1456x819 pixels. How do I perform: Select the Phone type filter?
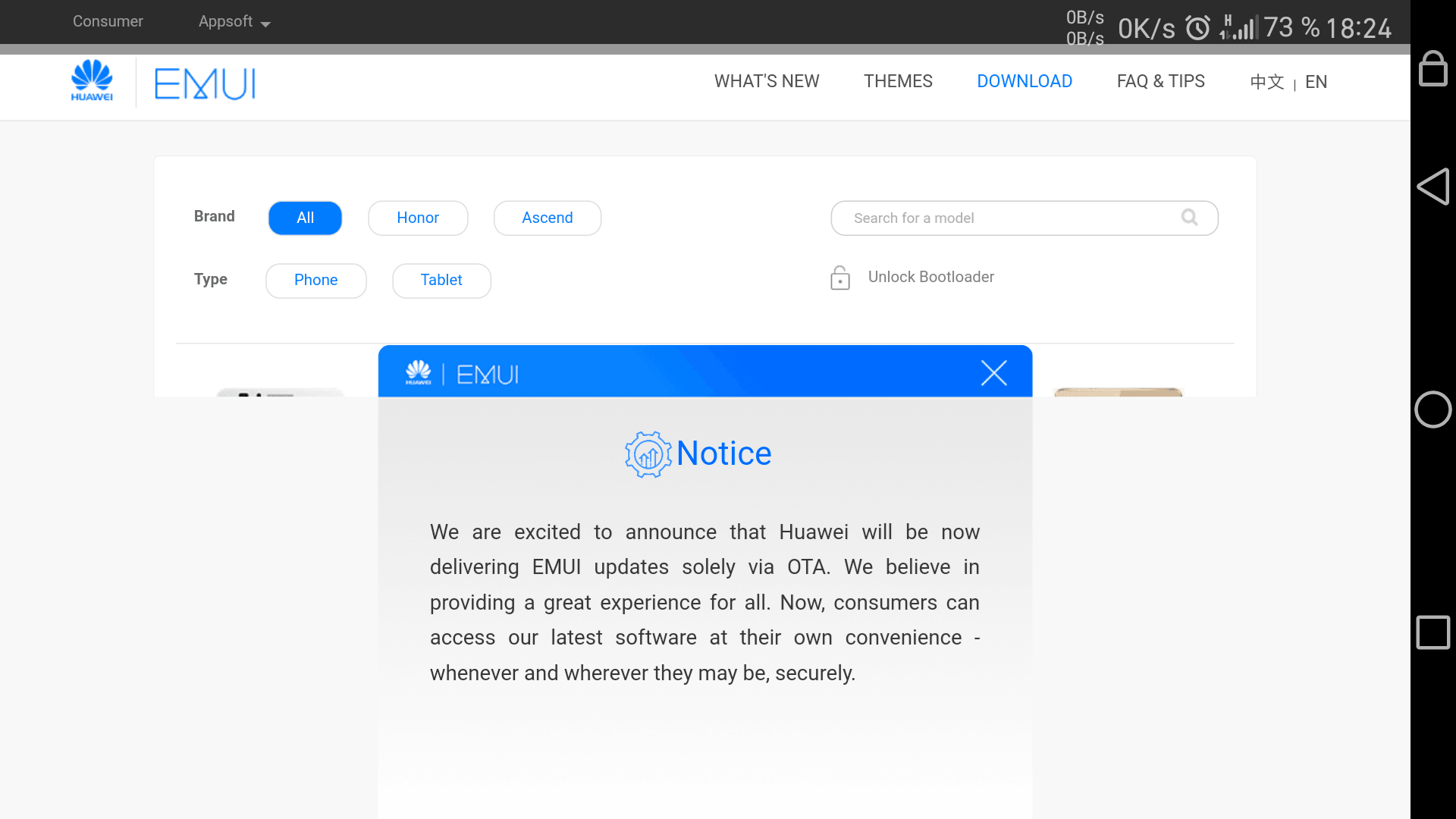click(x=316, y=281)
